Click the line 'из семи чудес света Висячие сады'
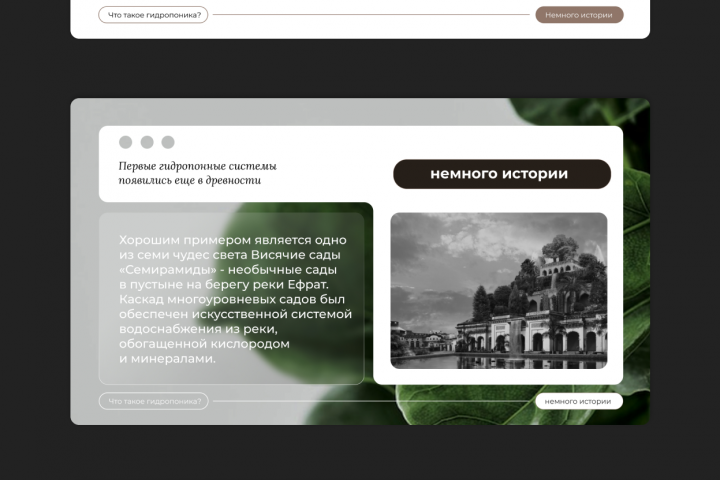The width and height of the screenshot is (720, 480). tap(230, 254)
